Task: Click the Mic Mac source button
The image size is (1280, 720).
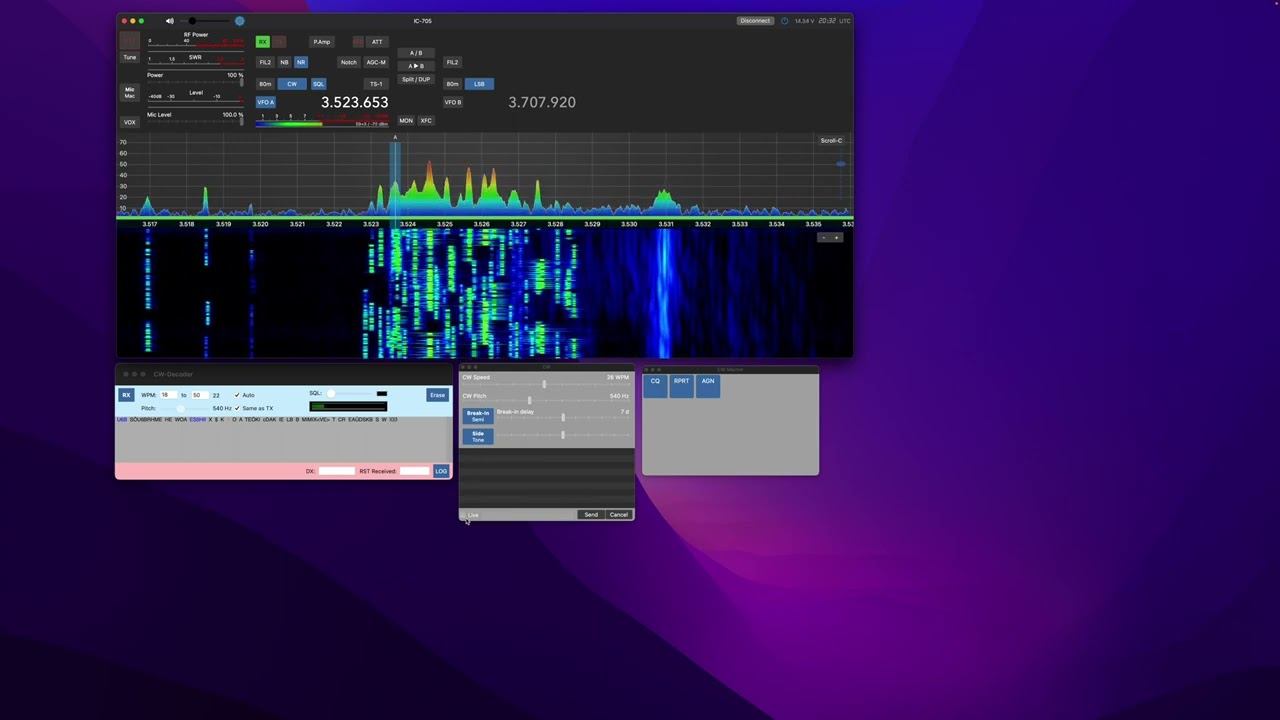Action: [x=129, y=92]
